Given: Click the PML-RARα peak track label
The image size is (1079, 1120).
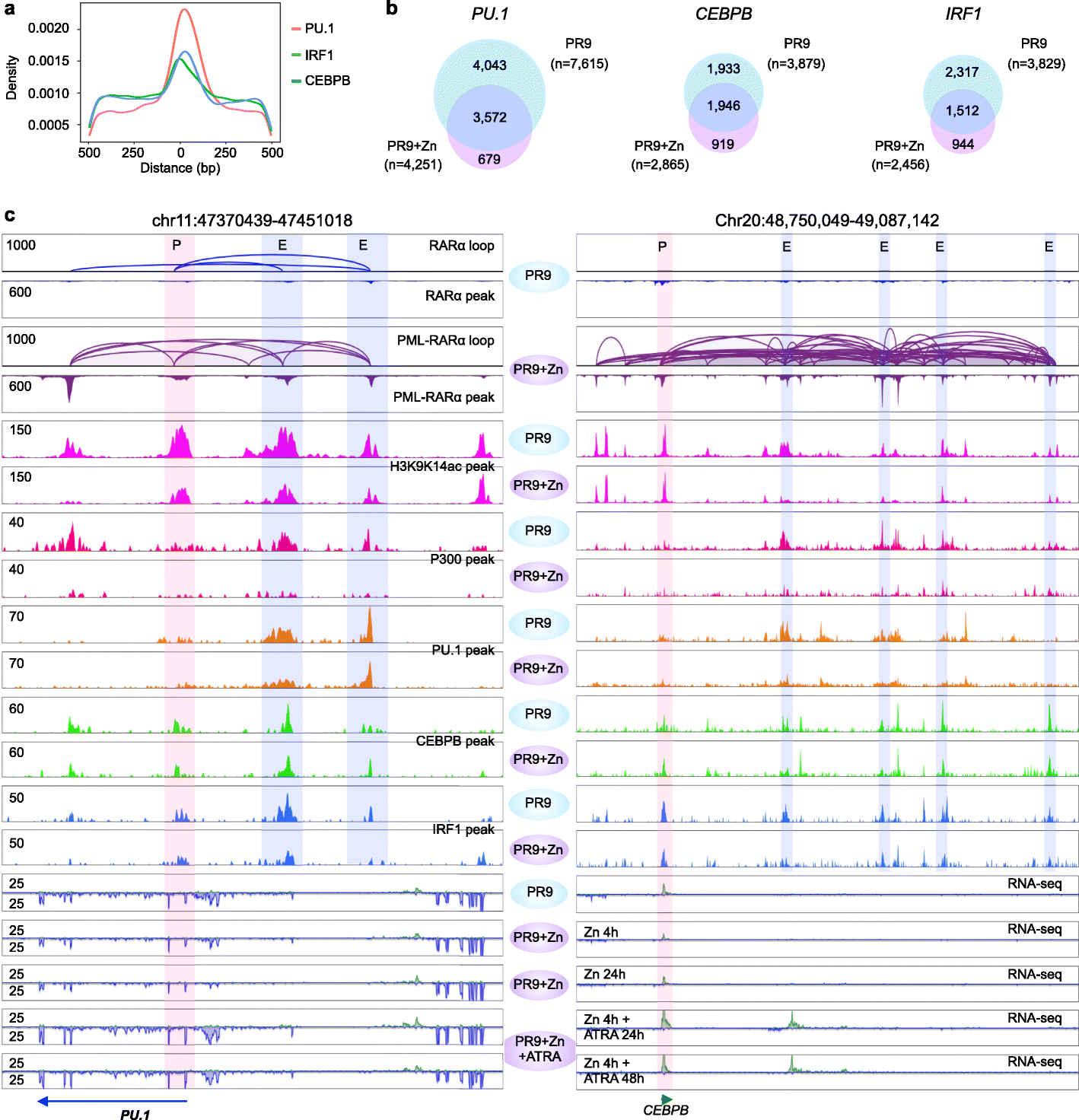Looking at the screenshot, I should (444, 397).
